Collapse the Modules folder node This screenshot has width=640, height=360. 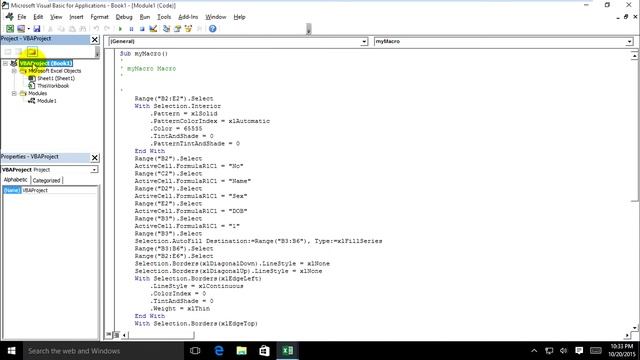[14, 93]
